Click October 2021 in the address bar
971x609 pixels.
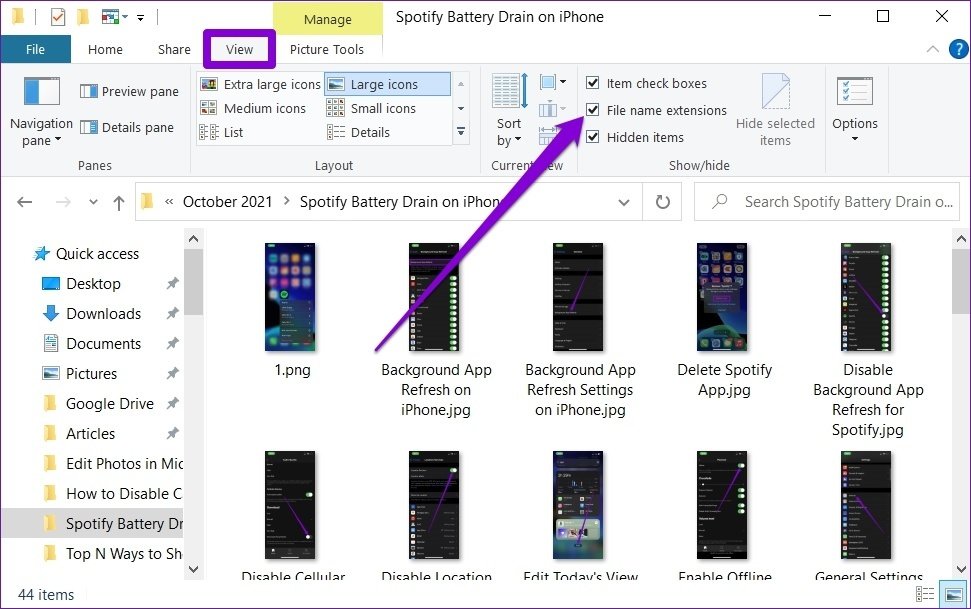point(227,202)
